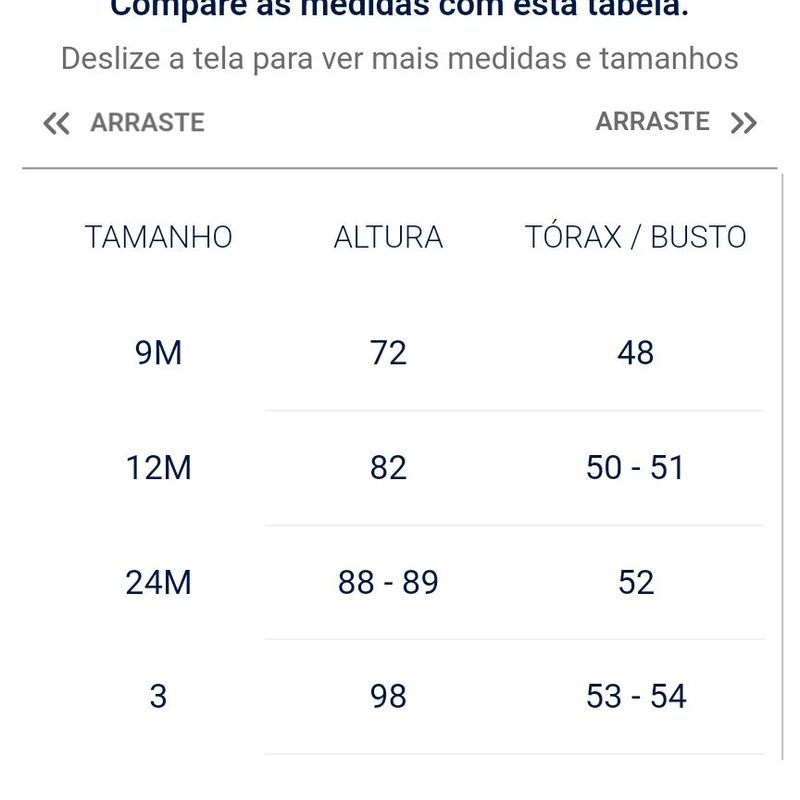Select the size 3 row
Screen dimensions: 800x800
[x=158, y=696]
